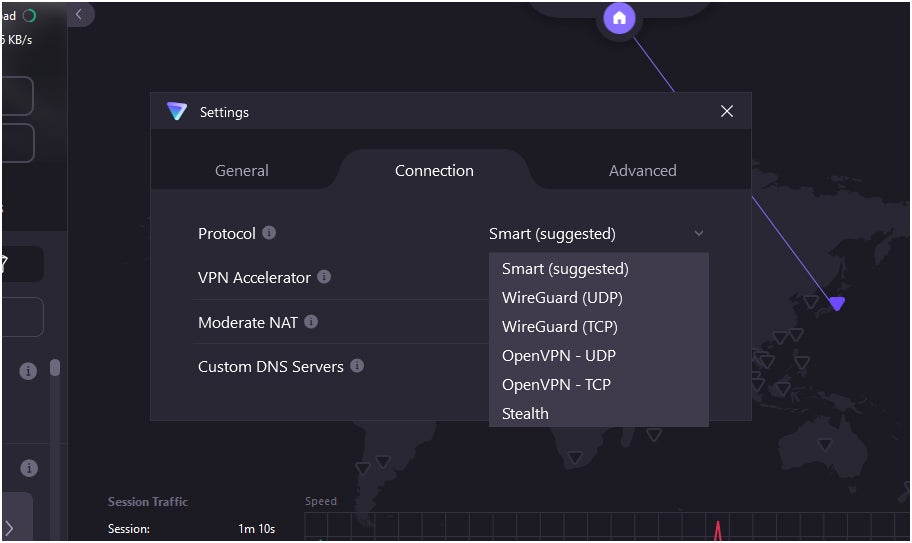912x543 pixels.
Task: Click the Custom DNS Servers label
Action: pyautogui.click(x=270, y=367)
